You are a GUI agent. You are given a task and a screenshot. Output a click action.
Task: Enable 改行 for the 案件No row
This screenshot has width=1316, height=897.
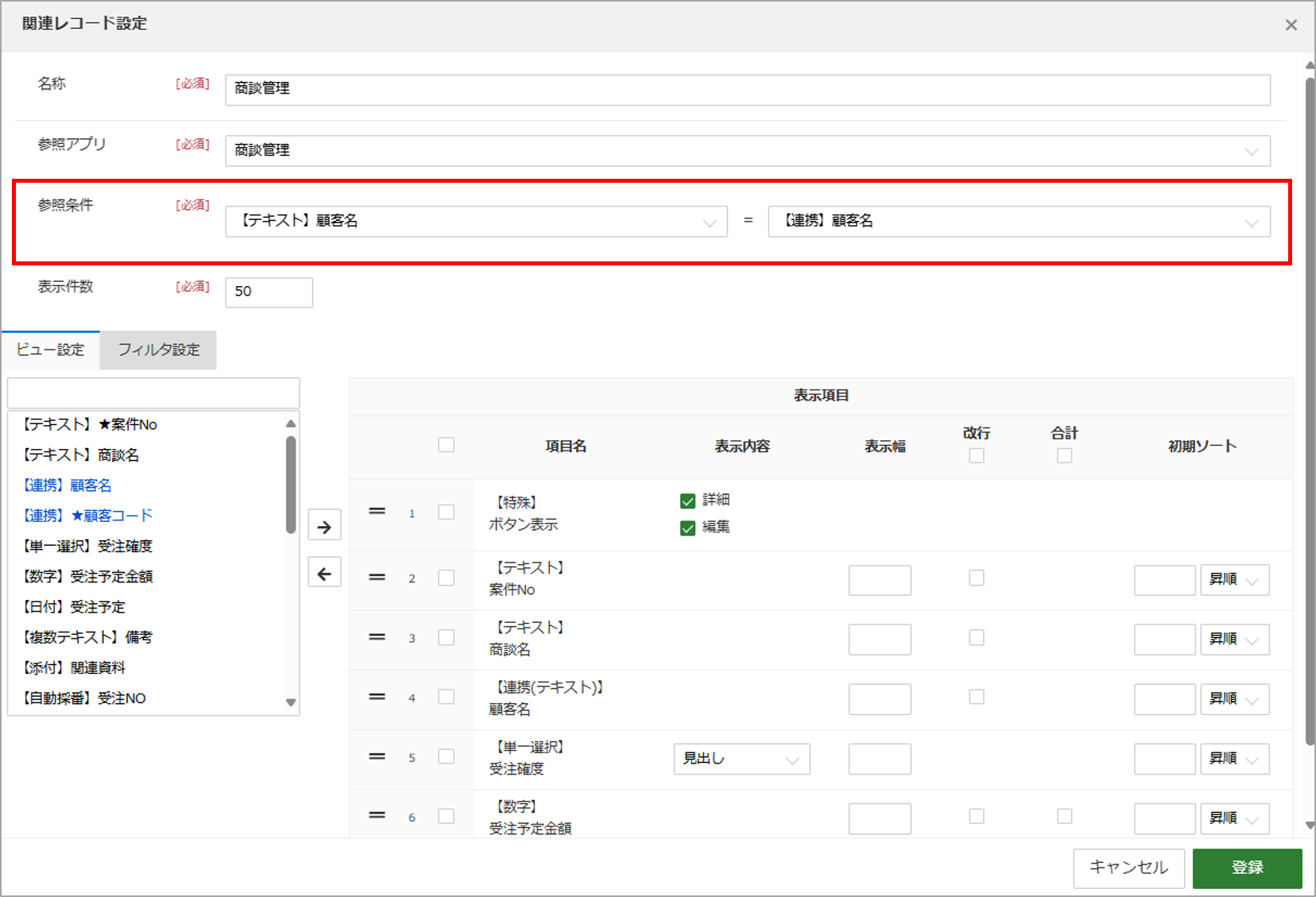point(977,578)
